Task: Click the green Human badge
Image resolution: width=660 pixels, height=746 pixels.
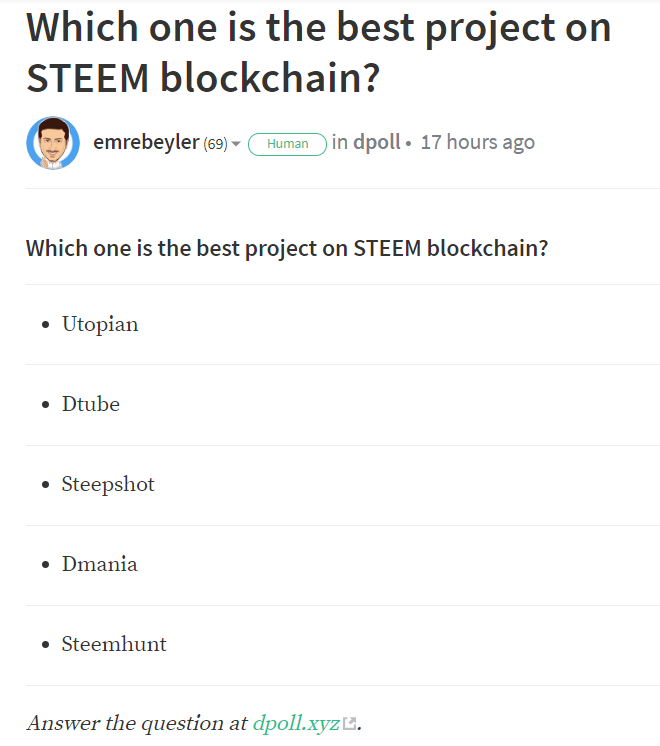Action: (287, 144)
